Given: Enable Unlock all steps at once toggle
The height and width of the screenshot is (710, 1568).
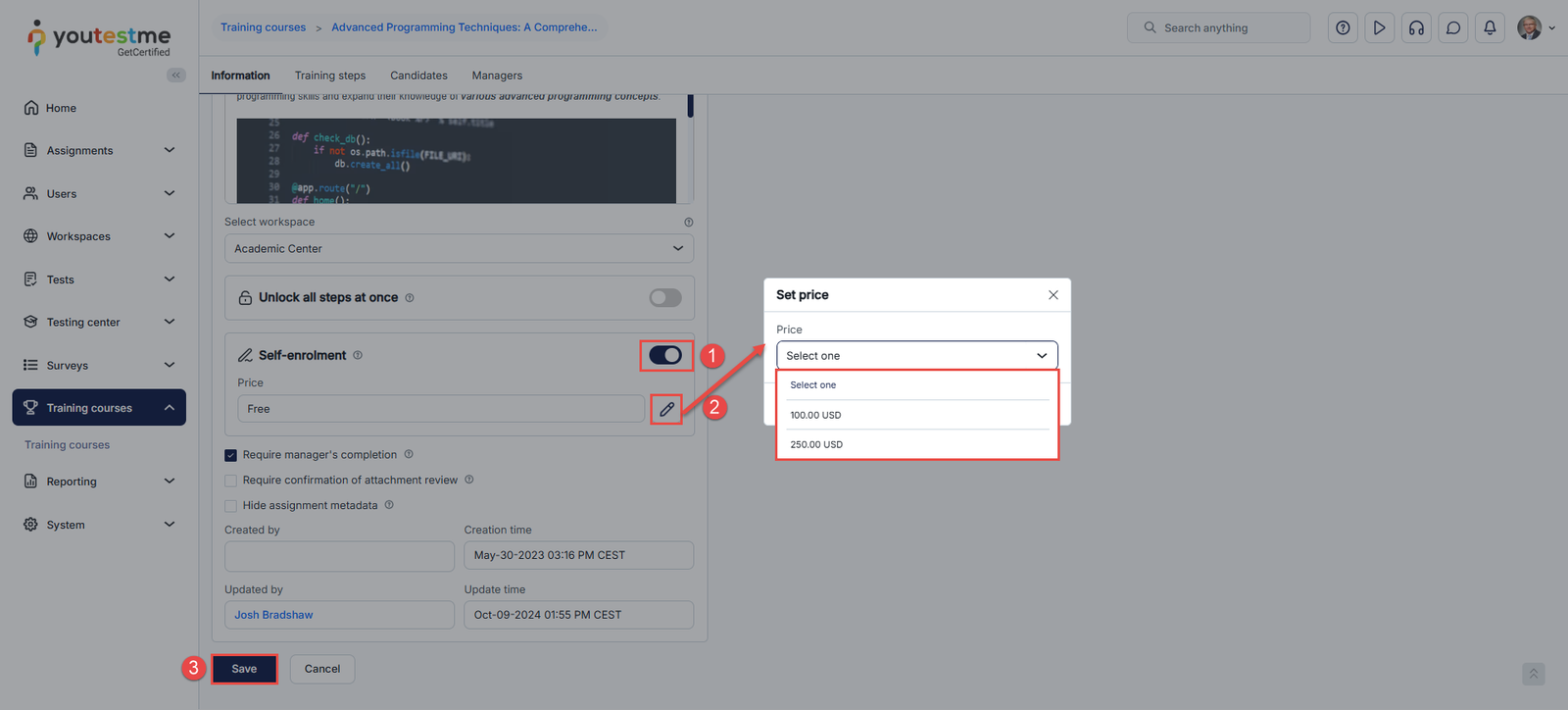Looking at the screenshot, I should point(665,298).
